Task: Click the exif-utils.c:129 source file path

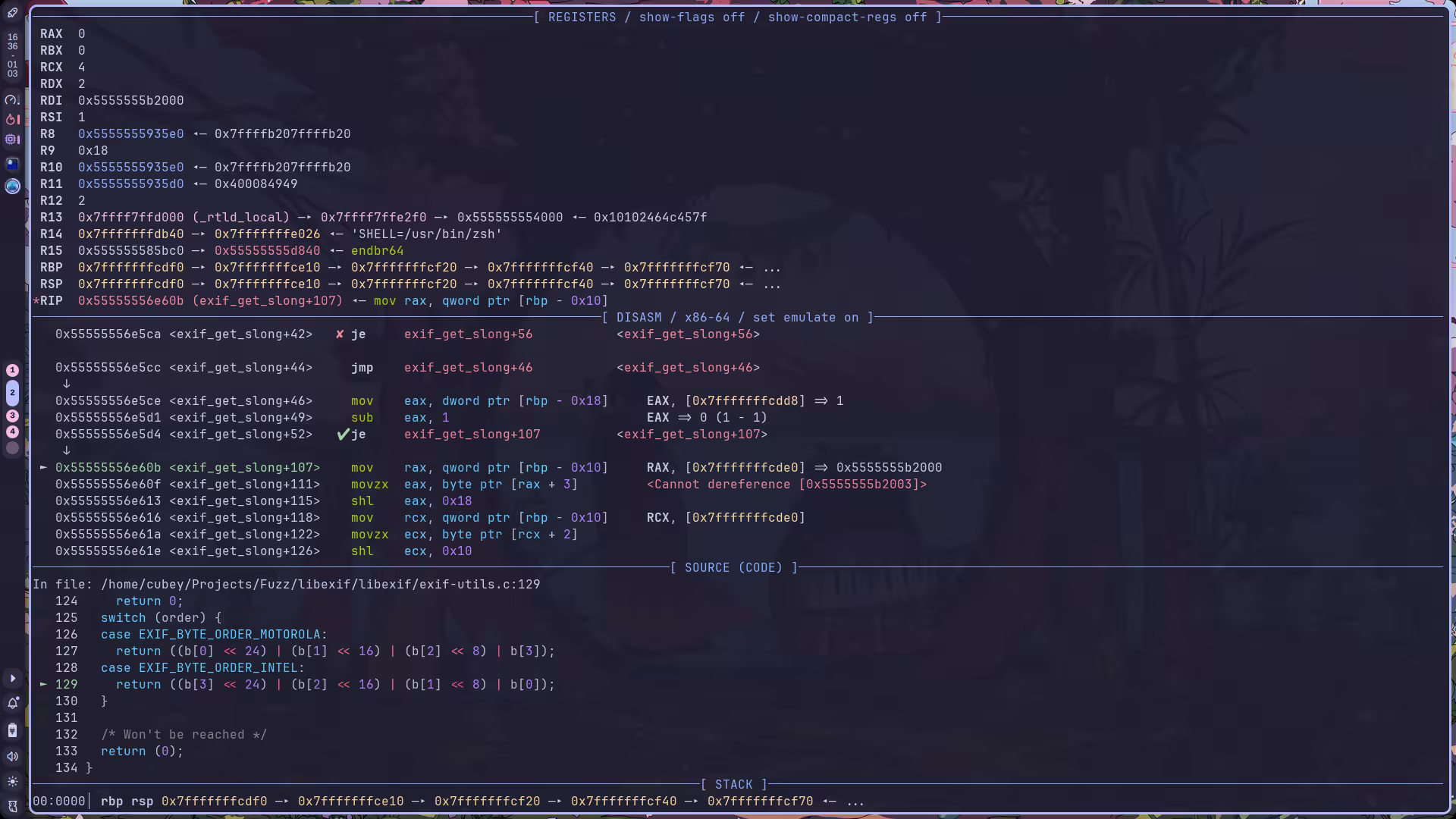Action: (x=320, y=585)
